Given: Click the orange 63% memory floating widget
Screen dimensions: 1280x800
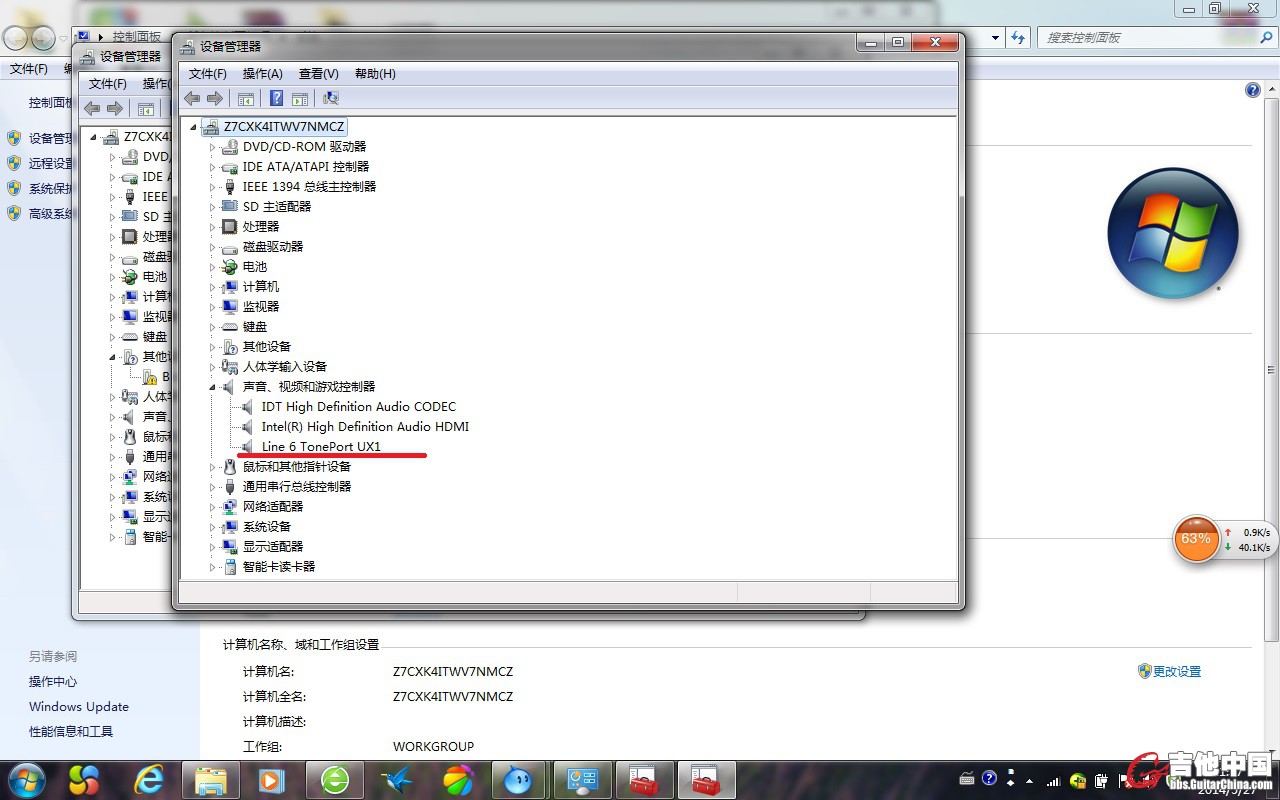Looking at the screenshot, I should point(1196,539).
